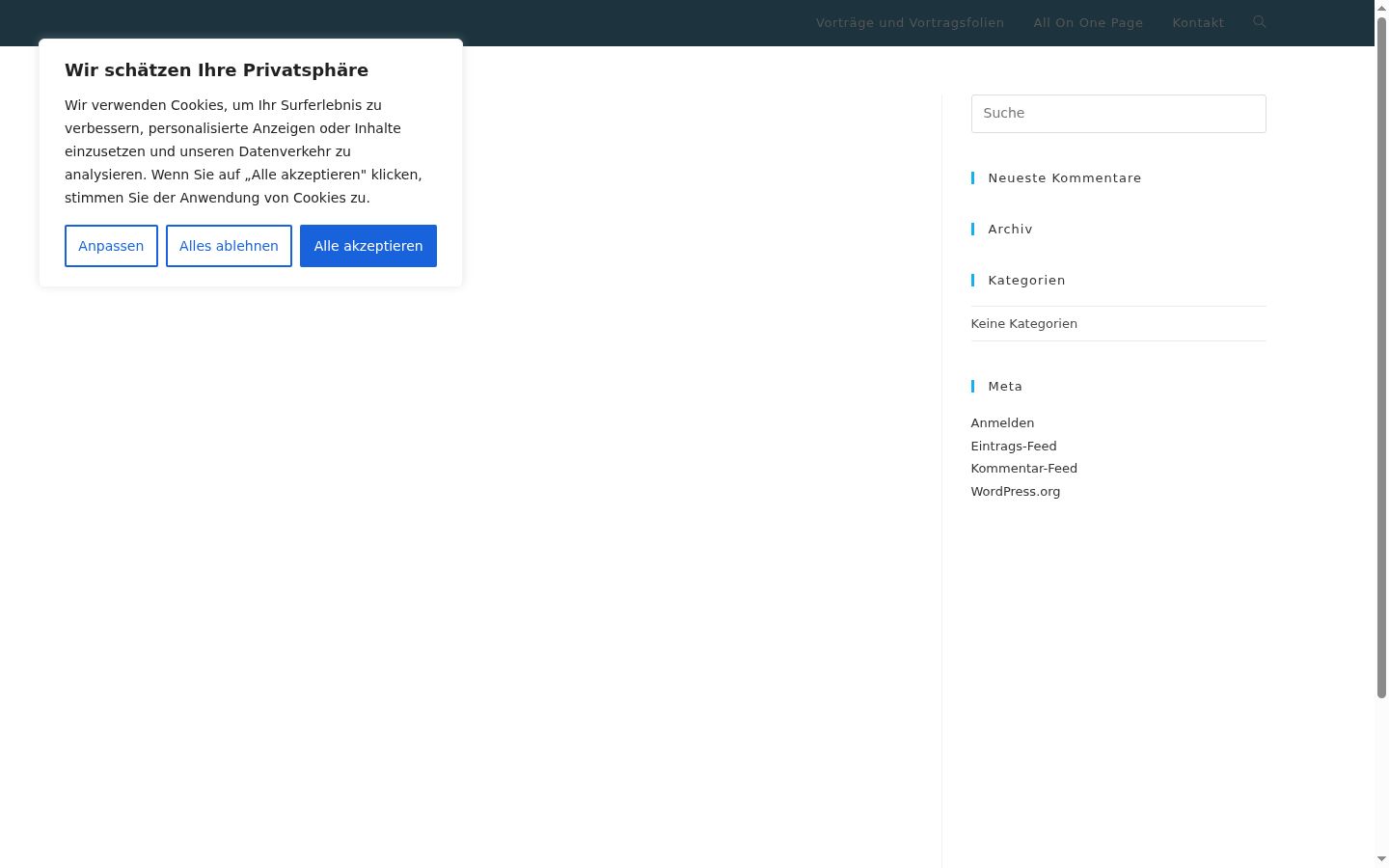This screenshot has width=1389, height=868.
Task: Click the scrollbar up arrow
Action: (1381, 7)
